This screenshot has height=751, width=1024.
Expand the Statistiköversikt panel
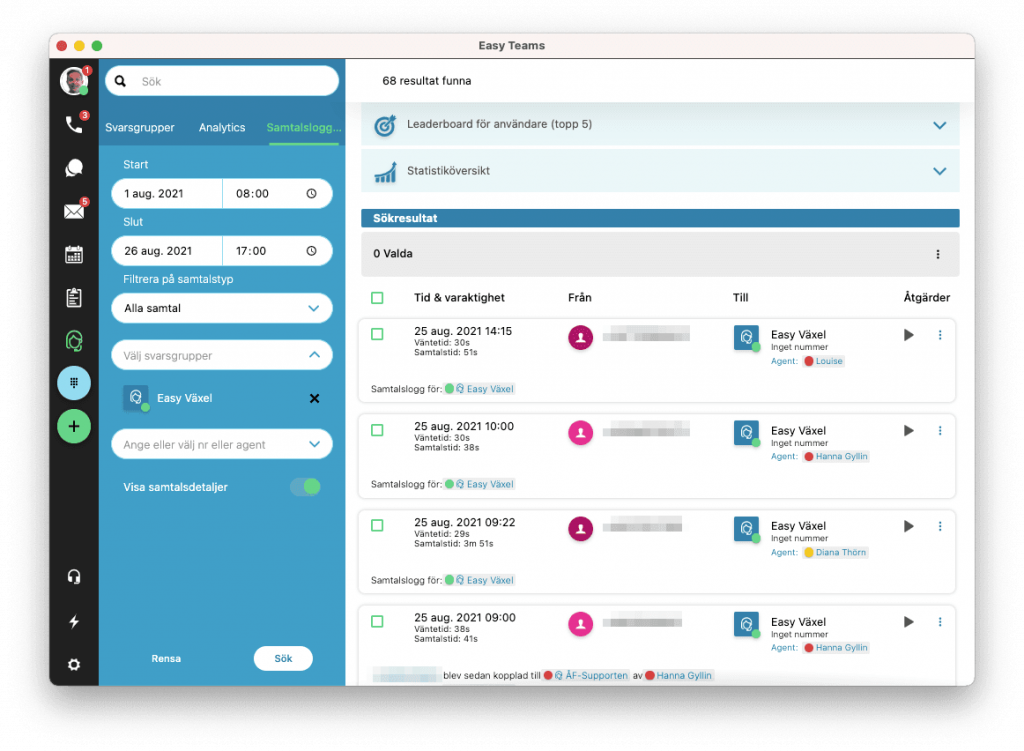[x=939, y=172]
